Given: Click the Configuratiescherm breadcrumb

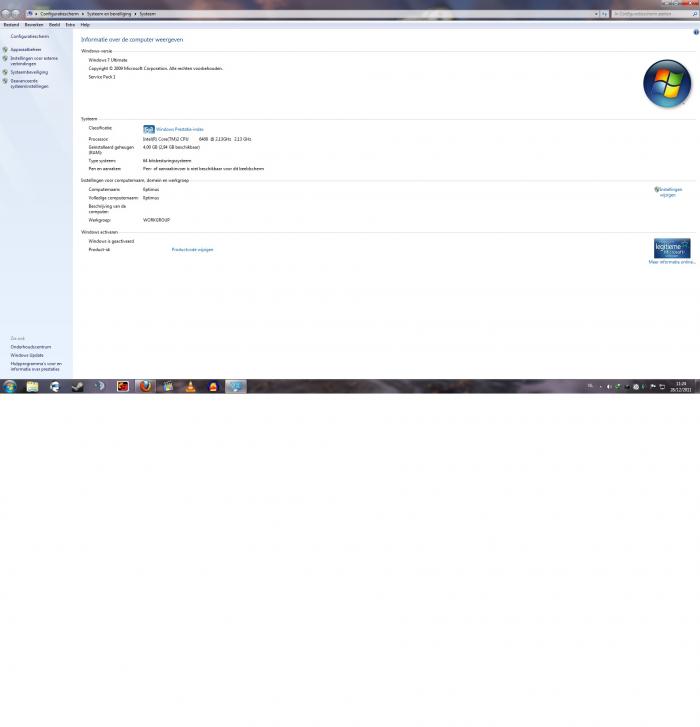Looking at the screenshot, I should click(x=59, y=14).
